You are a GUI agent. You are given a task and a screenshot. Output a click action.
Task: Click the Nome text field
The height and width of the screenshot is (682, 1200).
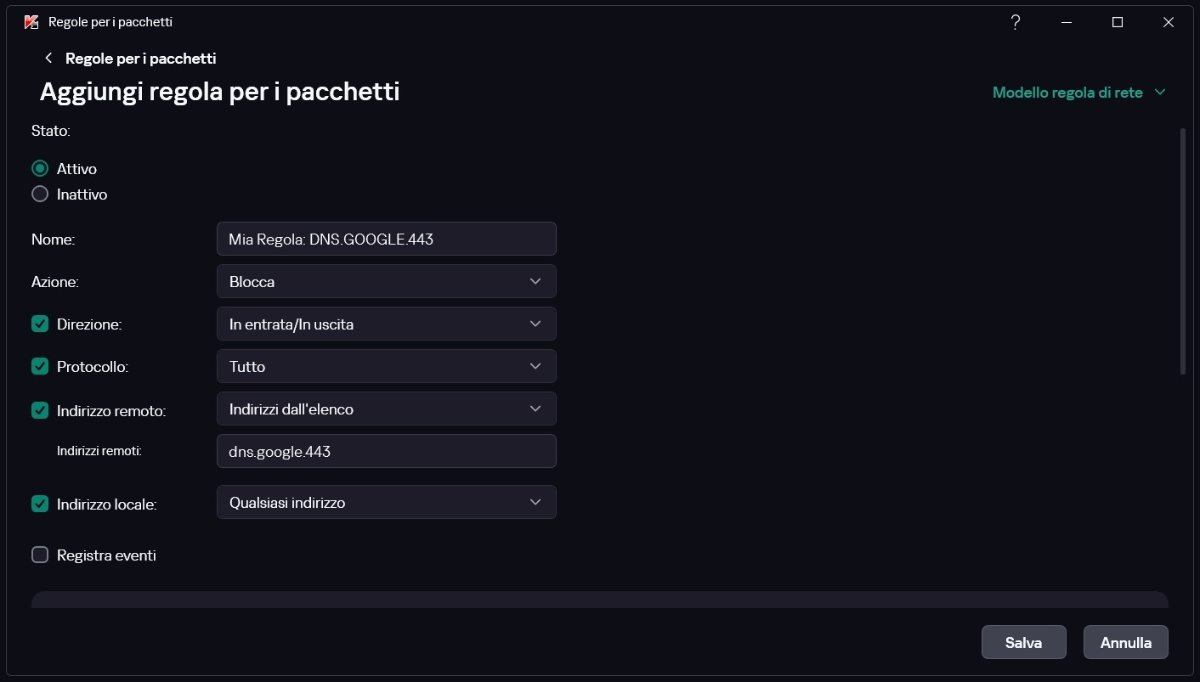(386, 239)
